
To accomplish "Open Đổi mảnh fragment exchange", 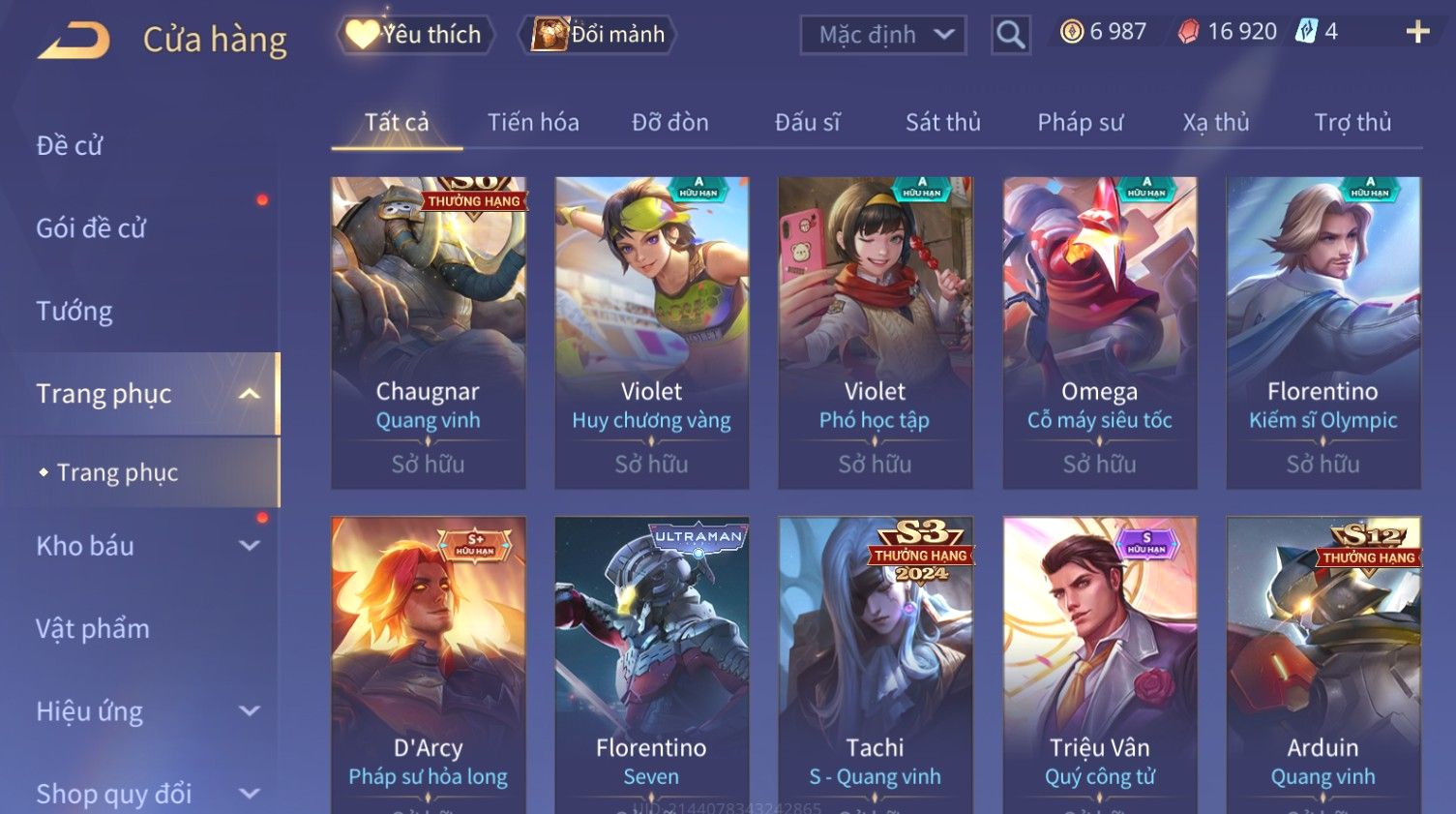I will (x=597, y=35).
